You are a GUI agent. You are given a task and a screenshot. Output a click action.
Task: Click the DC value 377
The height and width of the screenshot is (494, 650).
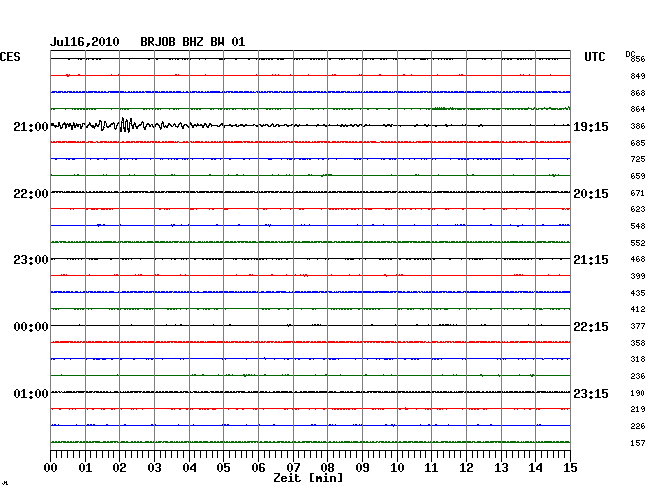[638, 326]
